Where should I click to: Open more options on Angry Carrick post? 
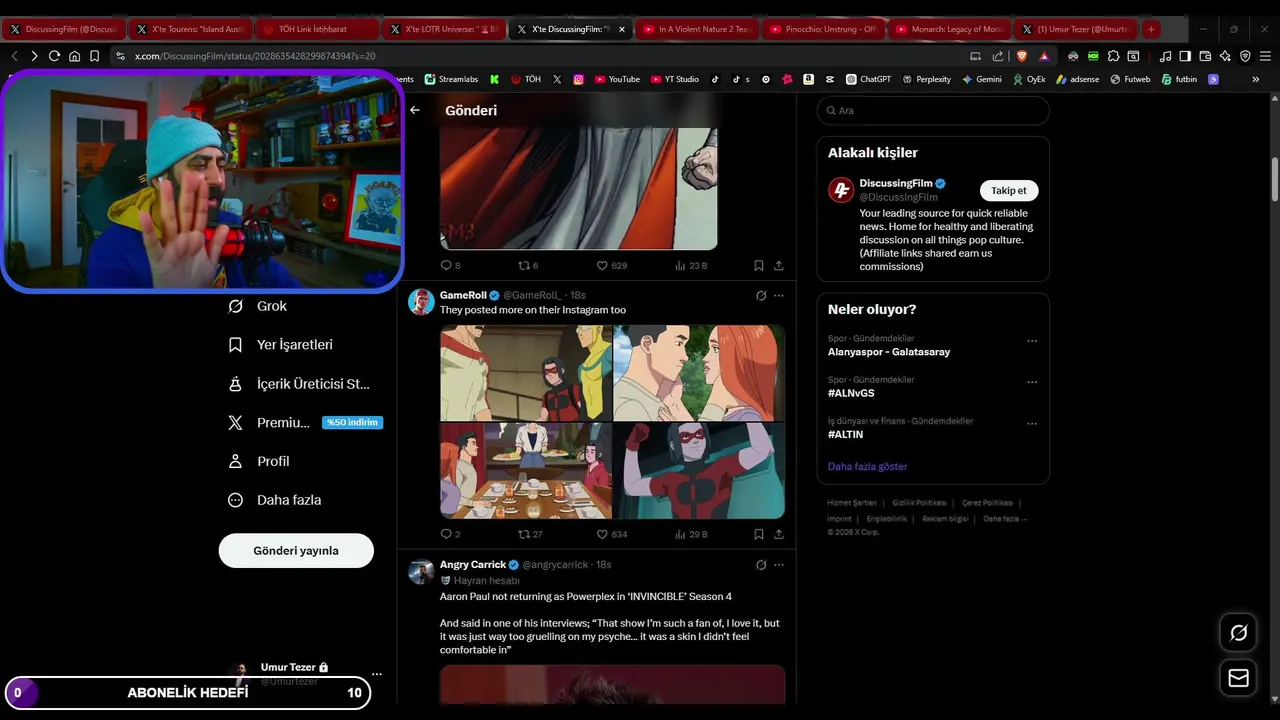tap(779, 565)
